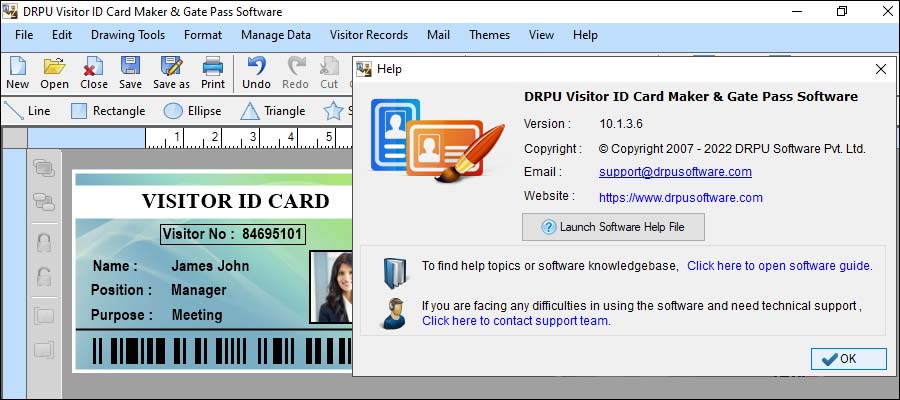Open the File menu

point(24,35)
